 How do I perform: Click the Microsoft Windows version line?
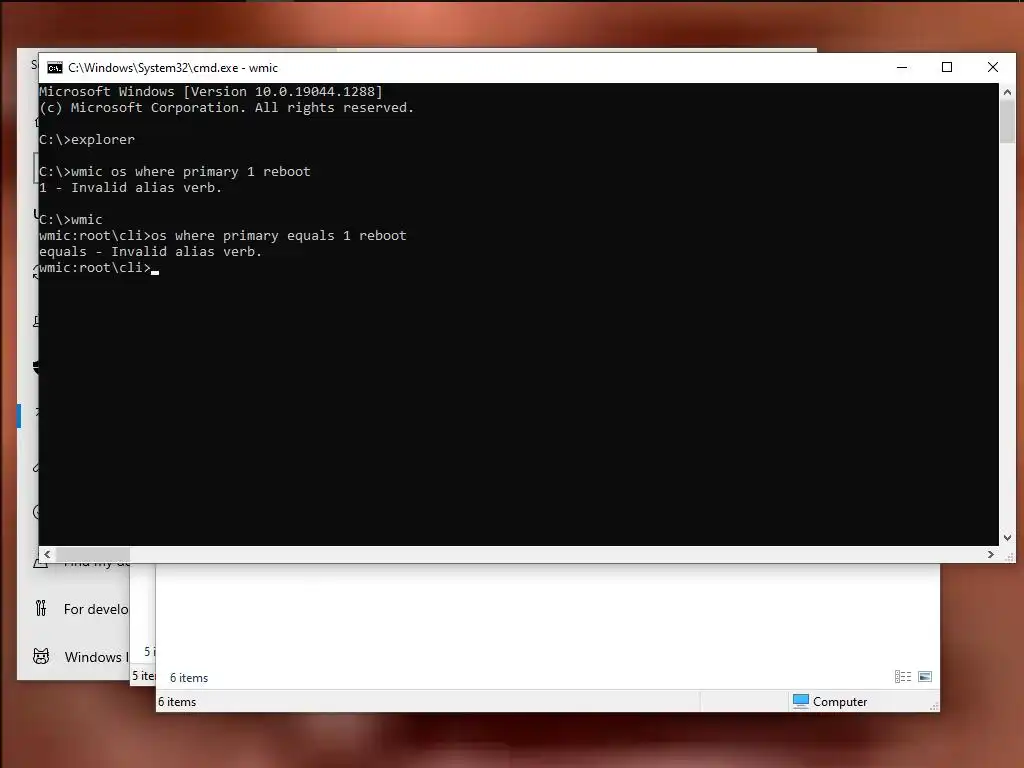[x=211, y=92]
